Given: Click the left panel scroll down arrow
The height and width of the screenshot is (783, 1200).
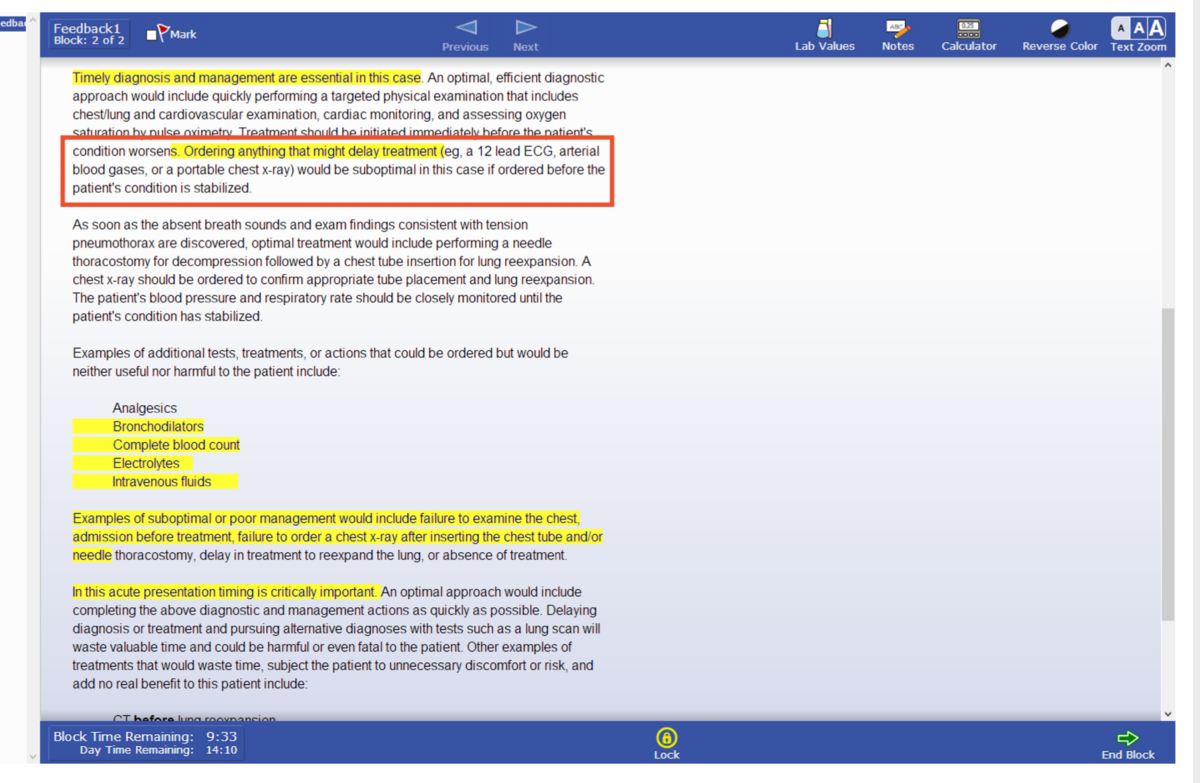Looking at the screenshot, I should pos(34,756).
